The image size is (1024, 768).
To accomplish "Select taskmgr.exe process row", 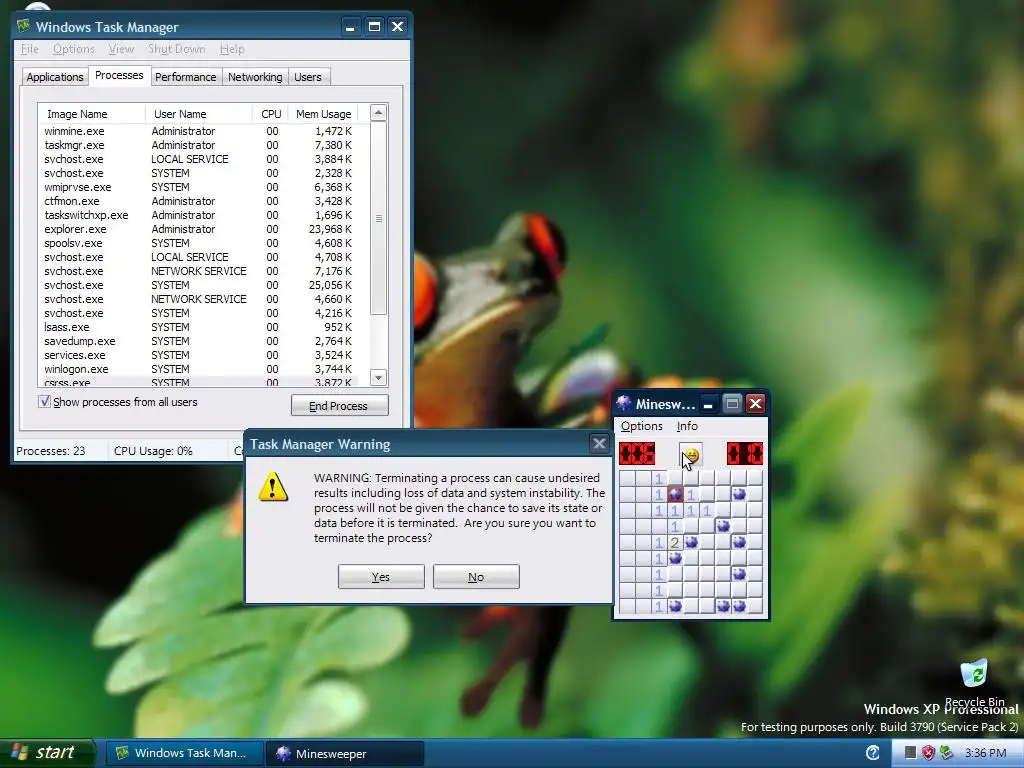I will click(x=198, y=145).
